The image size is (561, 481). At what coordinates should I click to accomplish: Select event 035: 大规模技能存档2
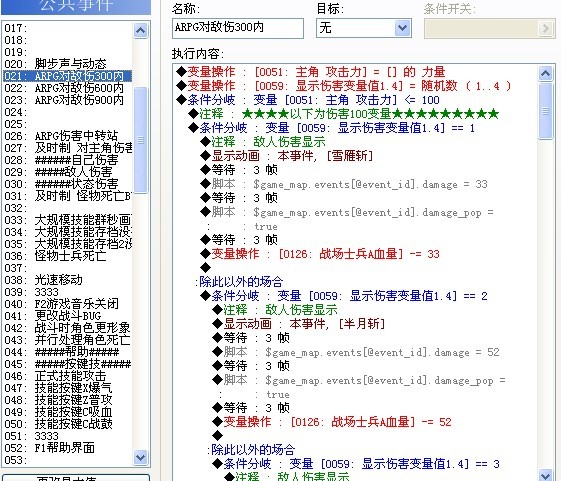point(68,244)
